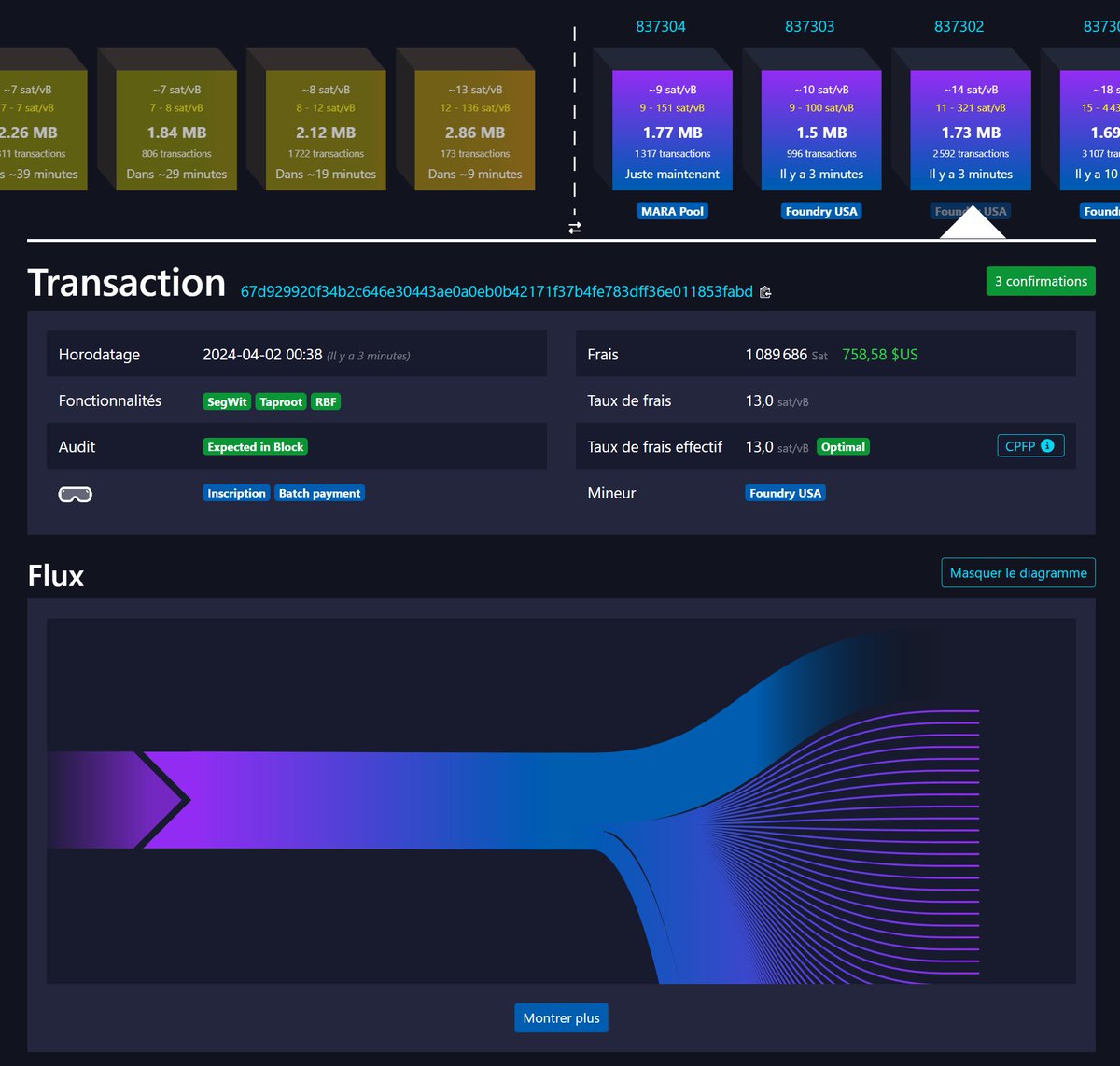Click the RBF feature badge
Viewport: 1120px width, 1066px height.
point(326,401)
